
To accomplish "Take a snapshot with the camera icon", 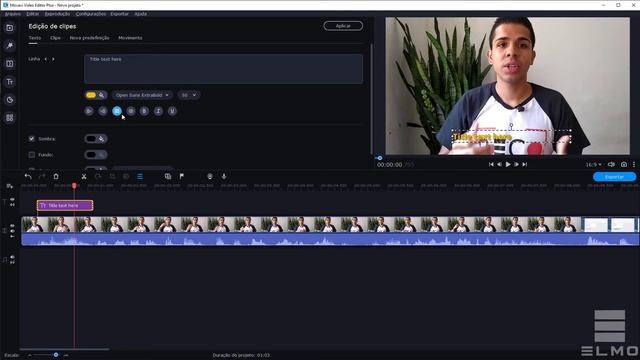I will [624, 164].
